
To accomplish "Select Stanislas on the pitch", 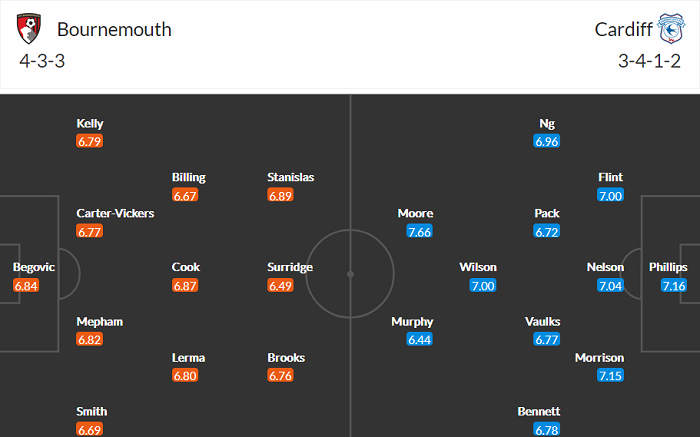I will [x=290, y=177].
